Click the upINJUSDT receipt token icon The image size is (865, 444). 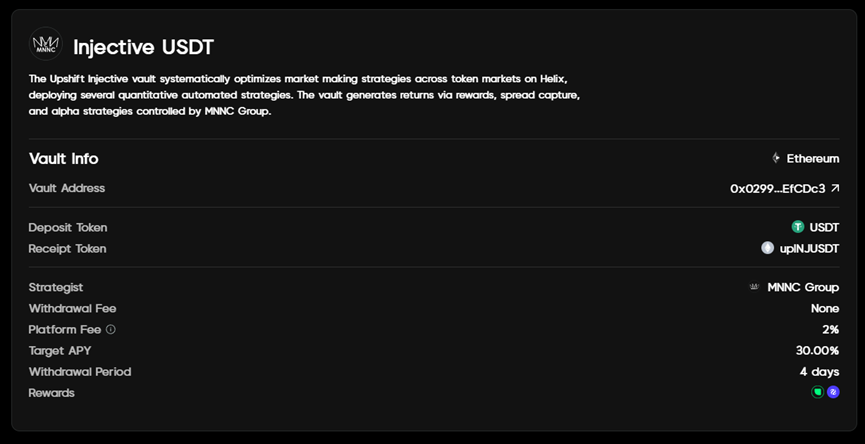[768, 248]
